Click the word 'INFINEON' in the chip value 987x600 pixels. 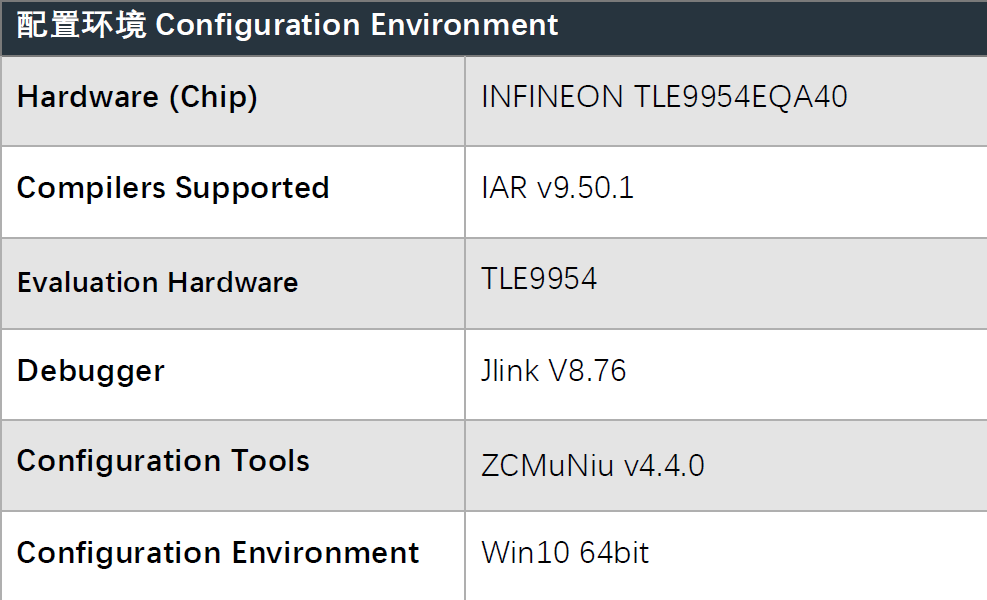553,97
